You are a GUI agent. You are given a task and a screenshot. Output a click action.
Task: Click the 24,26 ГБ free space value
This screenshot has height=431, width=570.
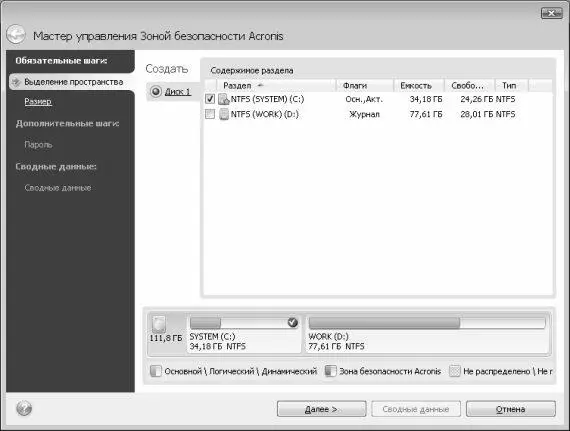(x=477, y=99)
